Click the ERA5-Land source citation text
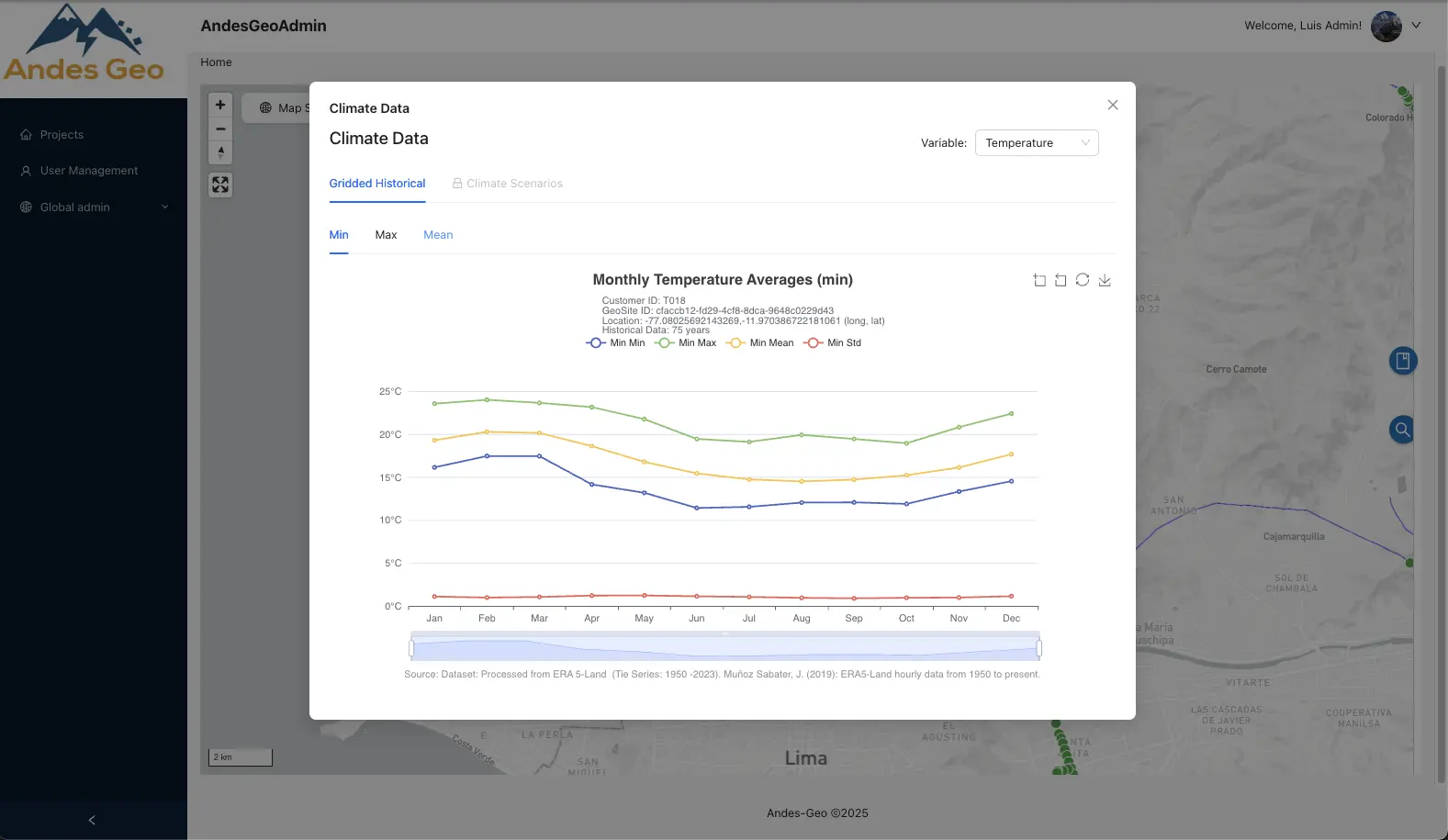This screenshot has height=840, width=1448. point(722,675)
